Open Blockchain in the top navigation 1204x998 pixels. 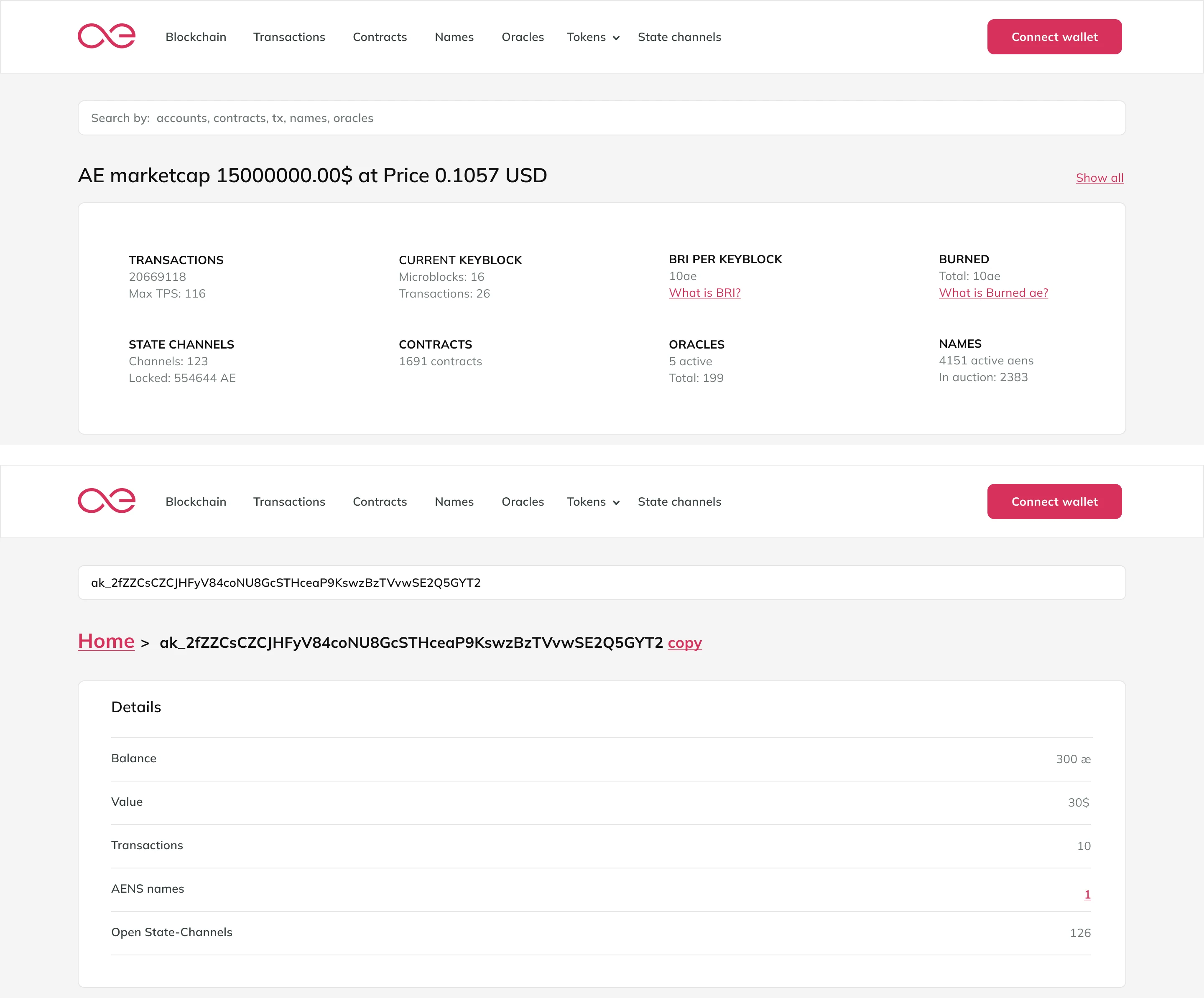tap(196, 37)
